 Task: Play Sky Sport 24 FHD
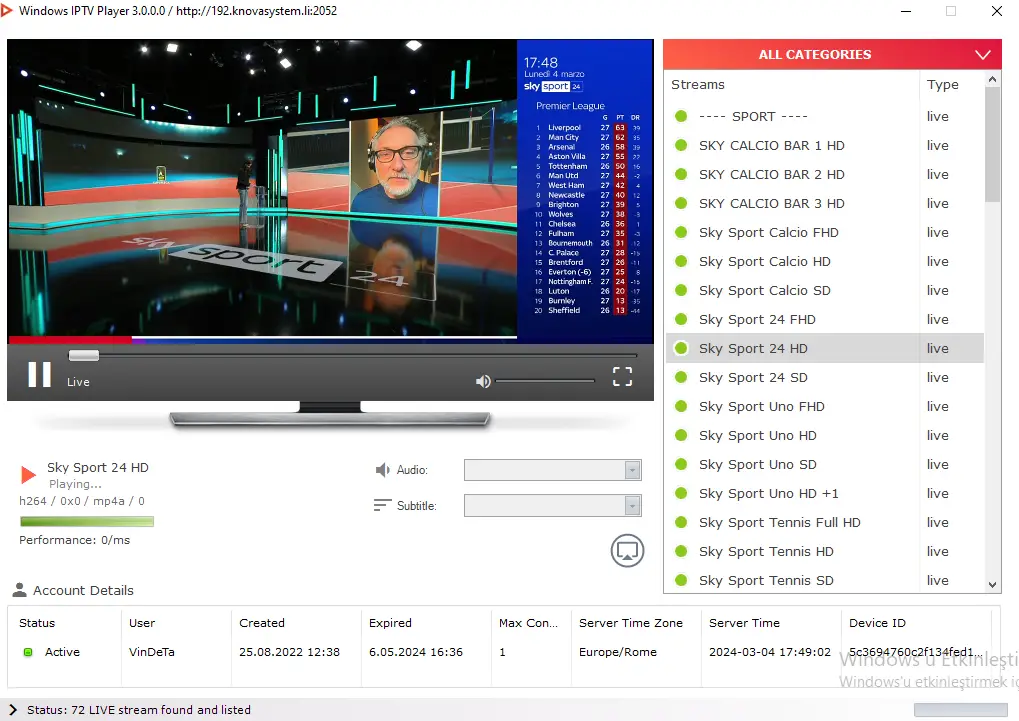pos(824,319)
